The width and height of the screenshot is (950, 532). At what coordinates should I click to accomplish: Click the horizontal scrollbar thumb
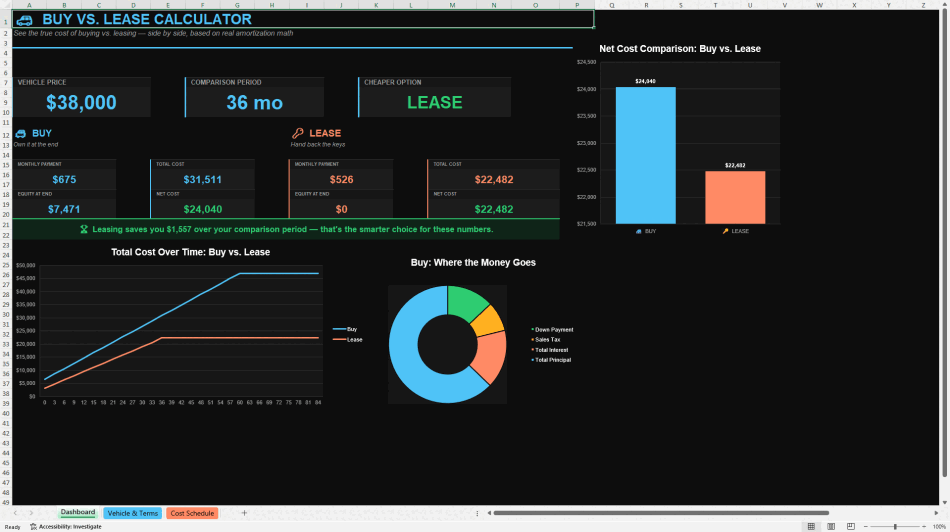pos(660,513)
